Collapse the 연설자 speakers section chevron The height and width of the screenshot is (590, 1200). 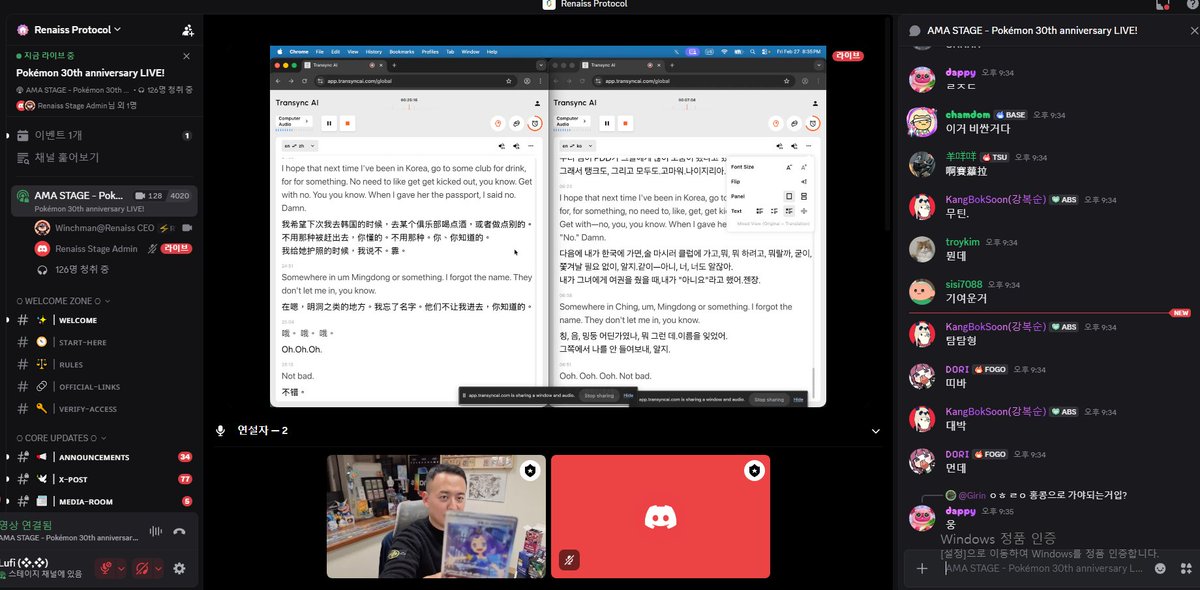pos(876,431)
